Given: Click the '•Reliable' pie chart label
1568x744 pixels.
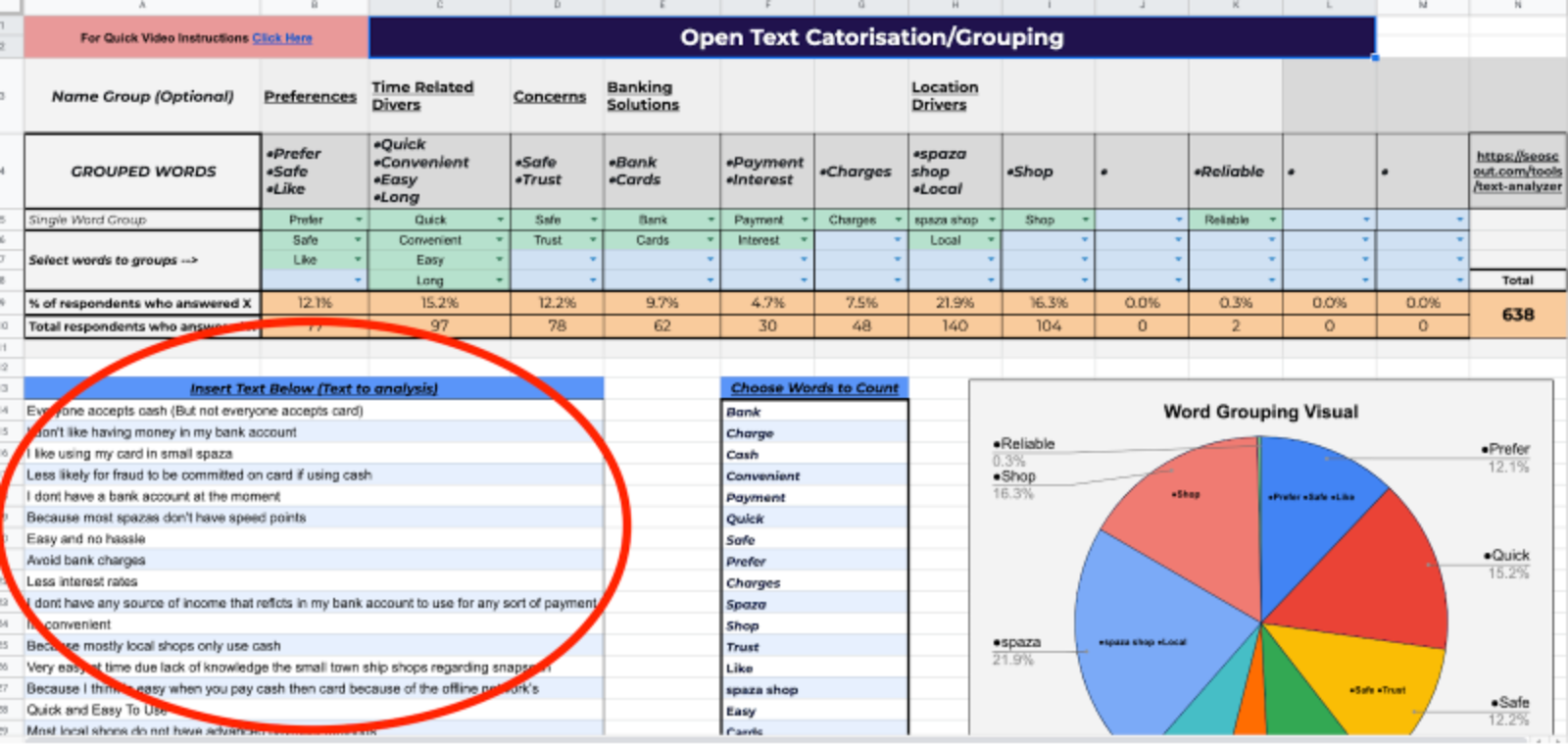Looking at the screenshot, I should click(x=1024, y=444).
